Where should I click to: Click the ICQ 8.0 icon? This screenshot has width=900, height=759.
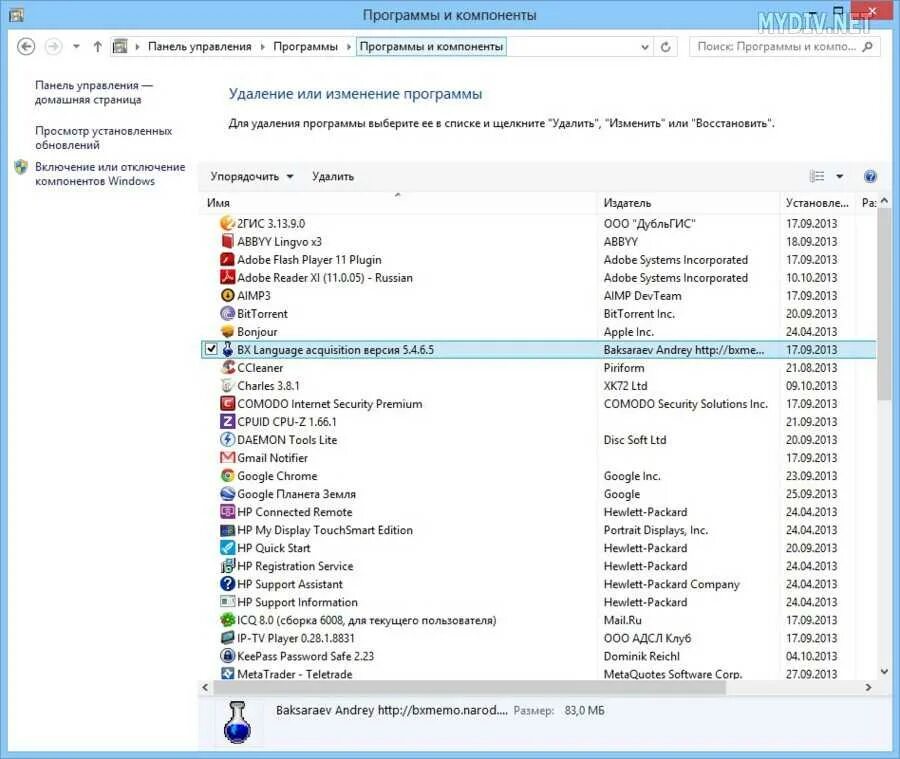pos(228,620)
